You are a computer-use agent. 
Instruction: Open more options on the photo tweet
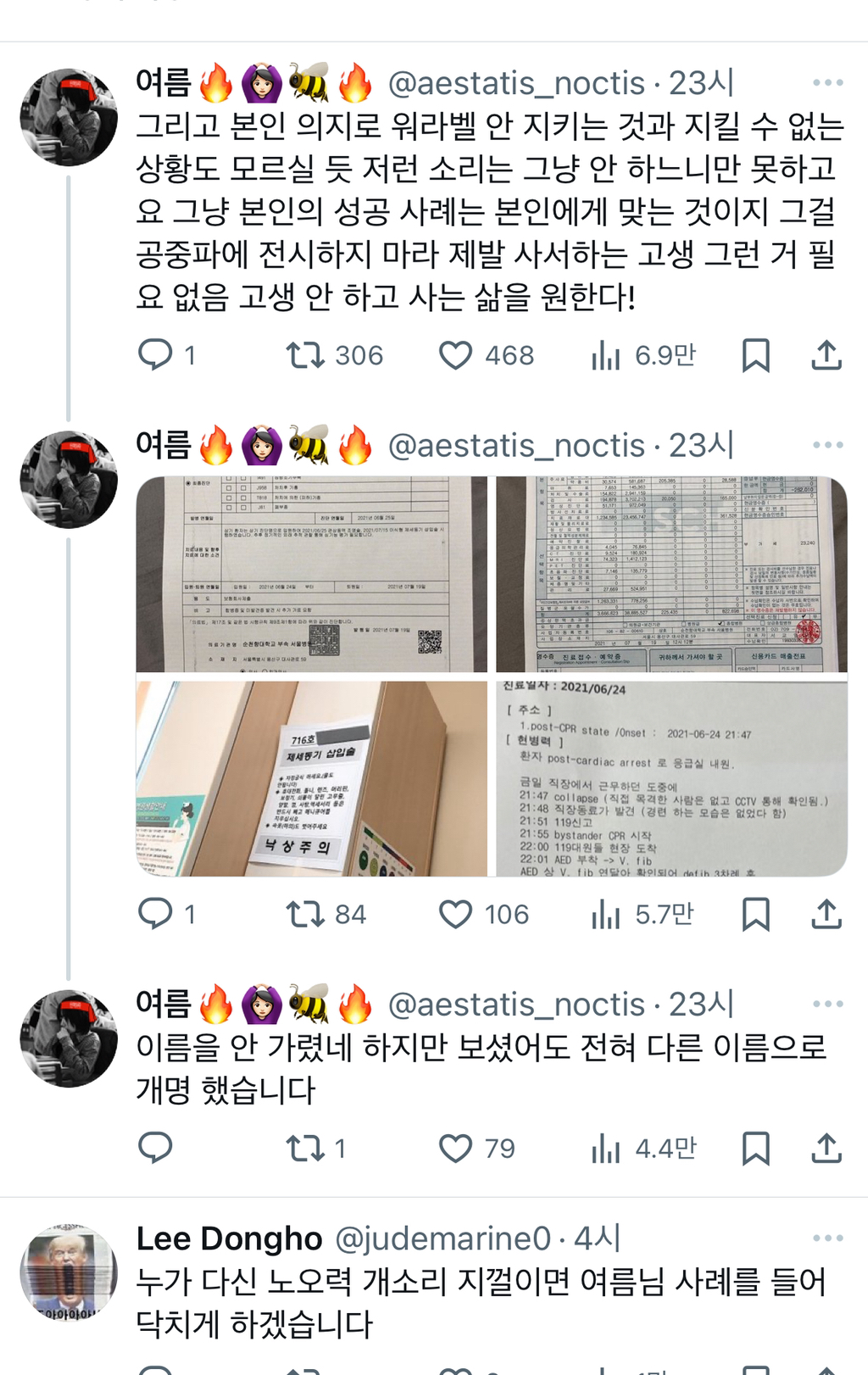(x=827, y=444)
